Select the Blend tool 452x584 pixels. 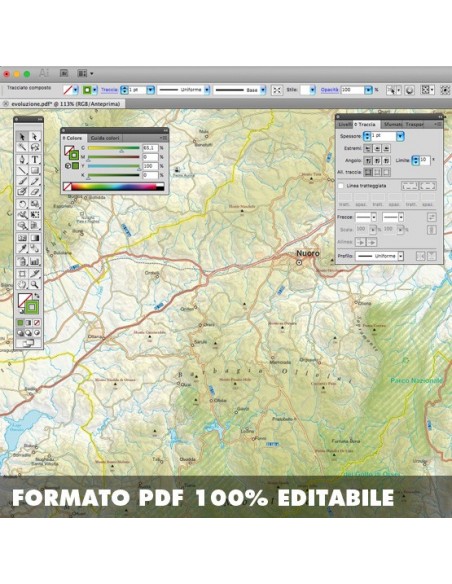pyautogui.click(x=35, y=248)
